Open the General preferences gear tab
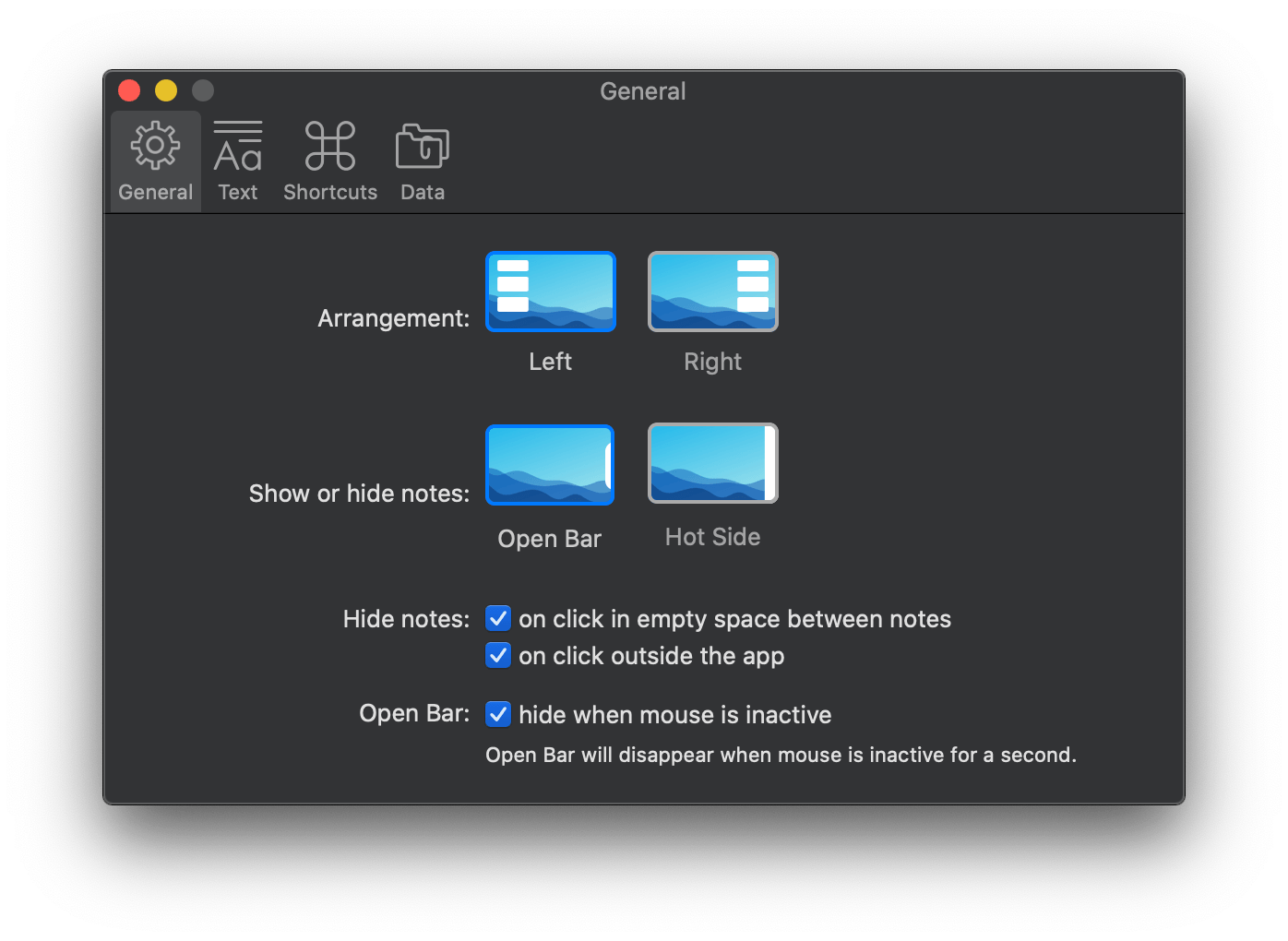 pos(156,162)
